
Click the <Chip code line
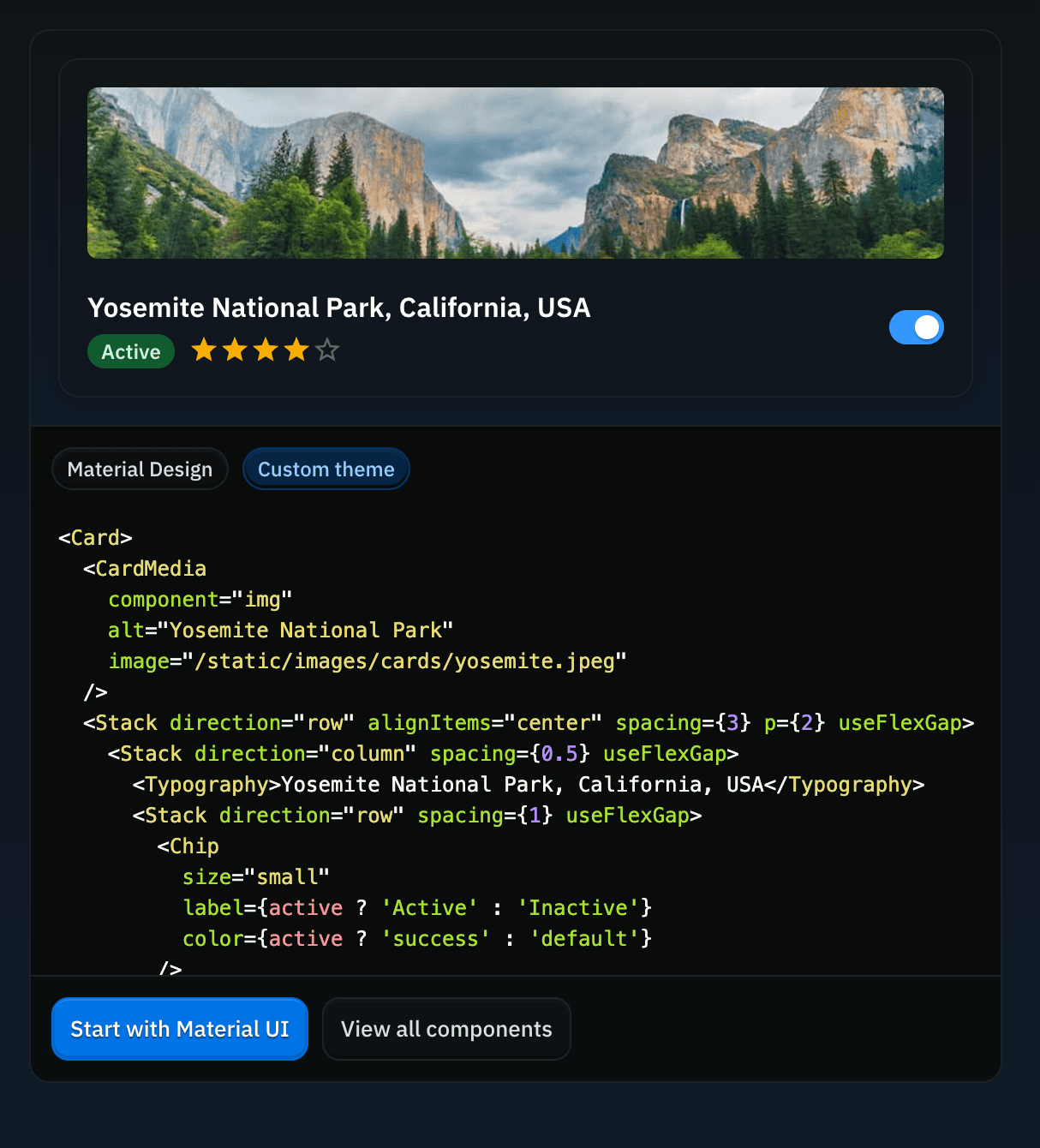(x=188, y=846)
